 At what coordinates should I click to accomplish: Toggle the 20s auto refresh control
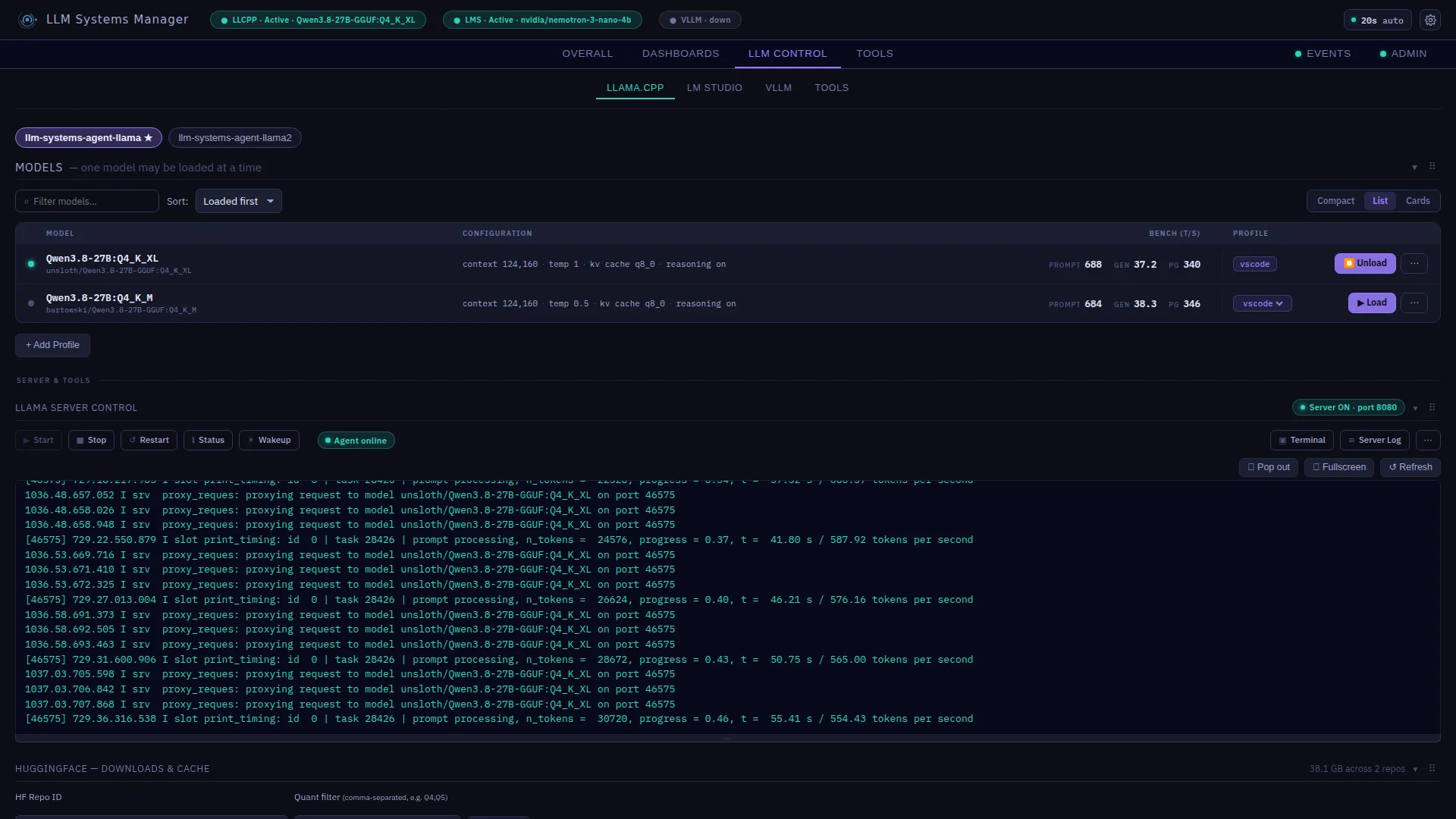(1377, 20)
